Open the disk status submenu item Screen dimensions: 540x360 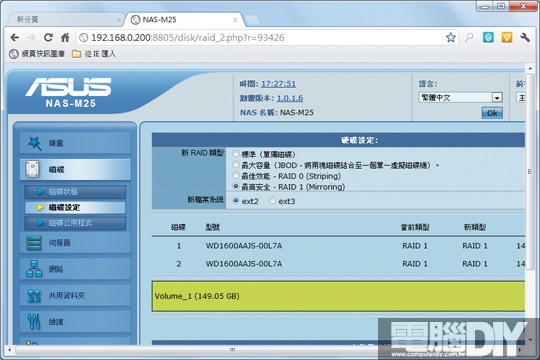[x=75, y=192]
